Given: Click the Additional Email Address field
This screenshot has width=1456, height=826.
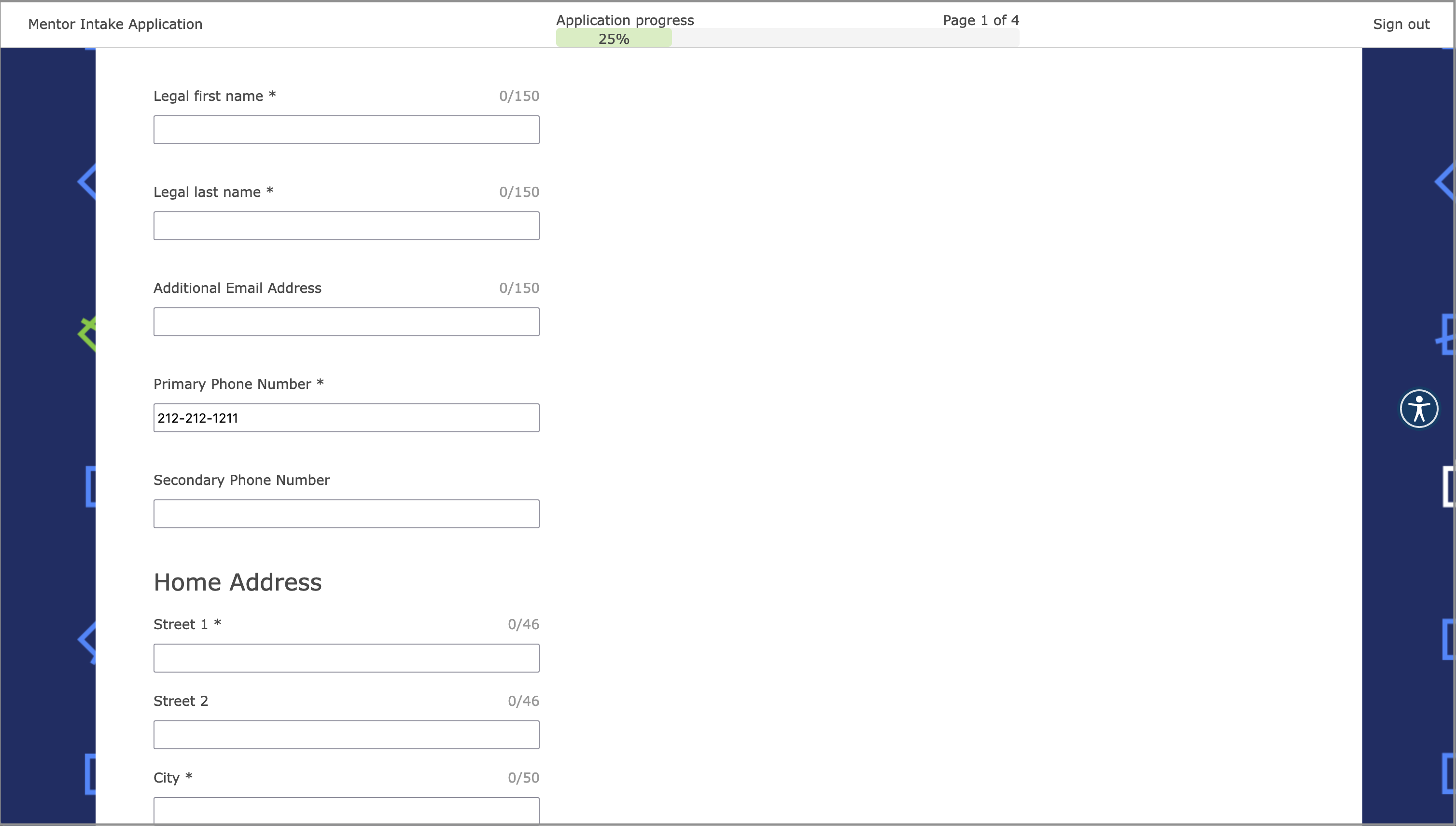Looking at the screenshot, I should click(346, 322).
